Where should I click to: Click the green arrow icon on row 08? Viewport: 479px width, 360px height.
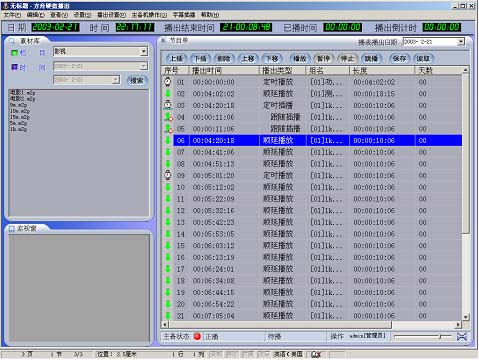point(168,164)
